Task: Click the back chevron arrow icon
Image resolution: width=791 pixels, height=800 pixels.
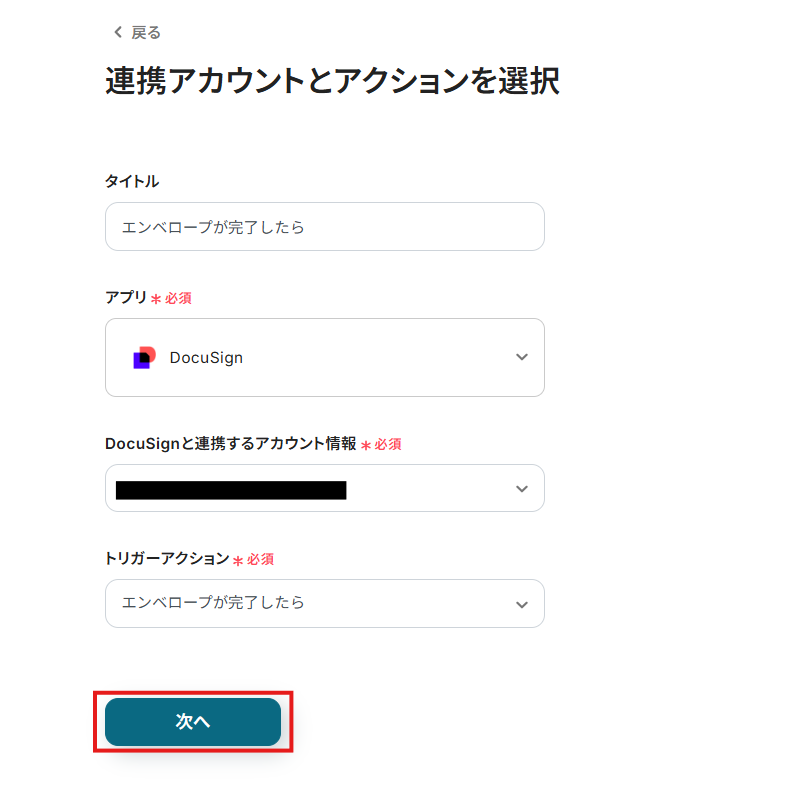Action: tap(118, 32)
